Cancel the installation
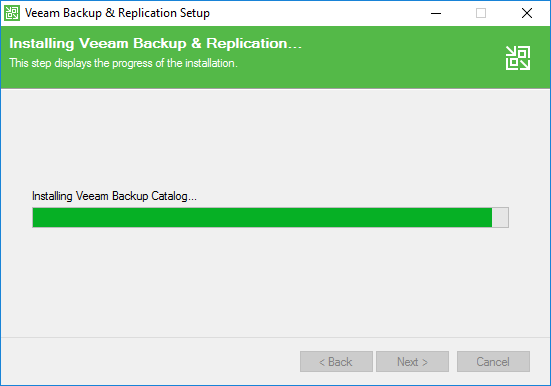551x386 pixels. point(493,361)
